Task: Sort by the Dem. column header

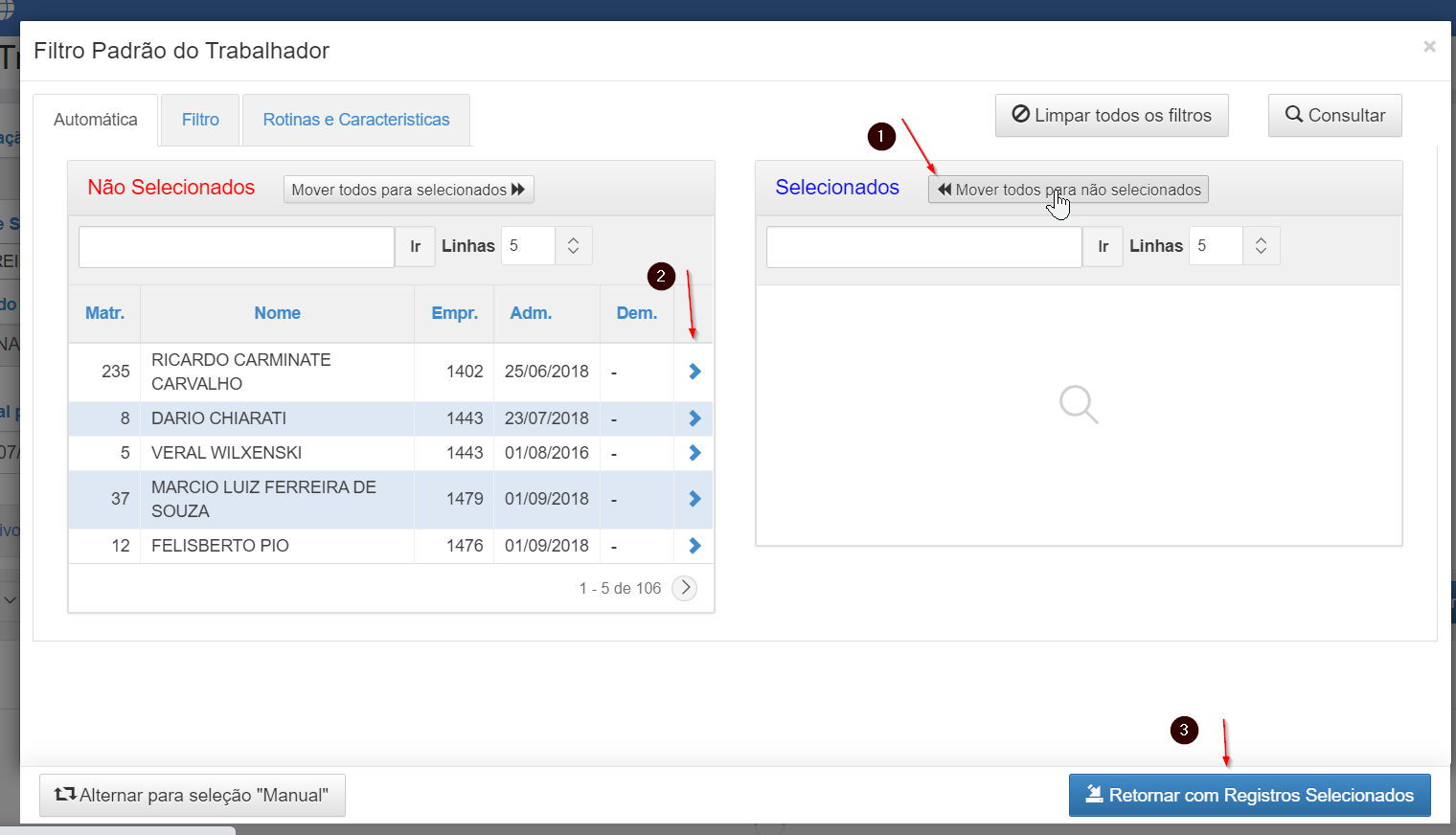Action: tap(637, 313)
